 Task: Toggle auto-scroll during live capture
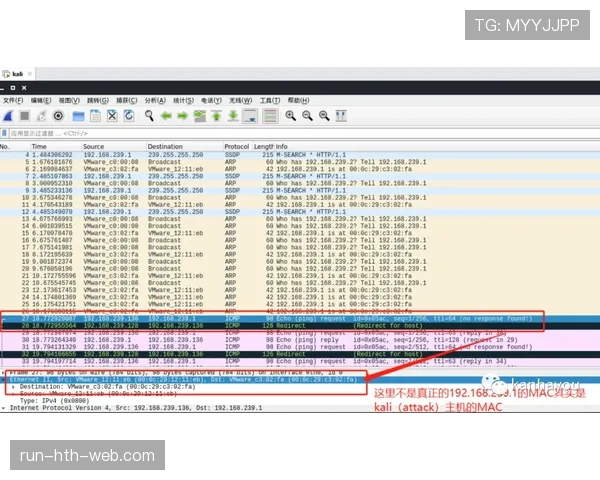(250, 116)
